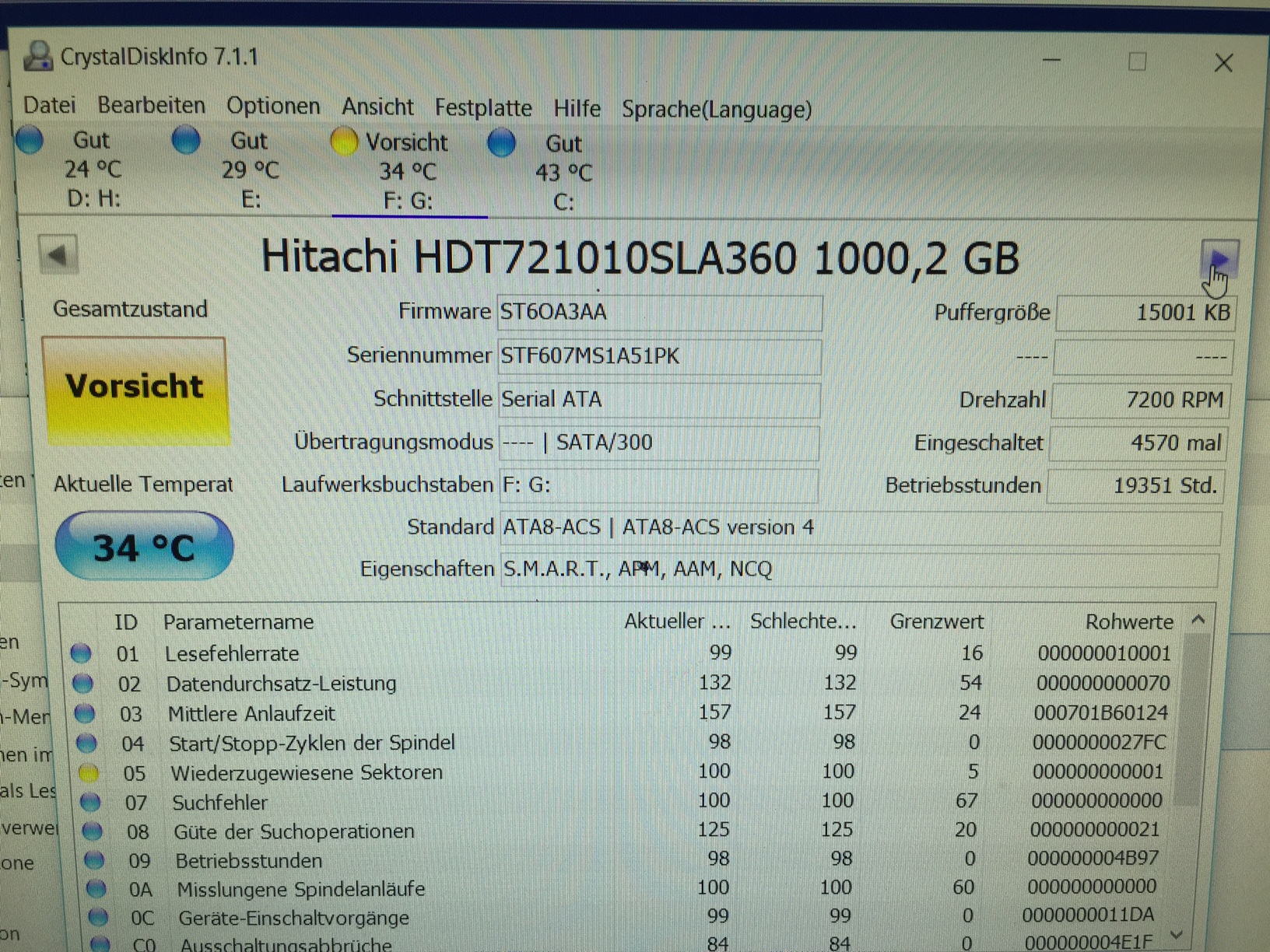
Task: Click the blue status orb for drive D: H:
Action: 30,140
